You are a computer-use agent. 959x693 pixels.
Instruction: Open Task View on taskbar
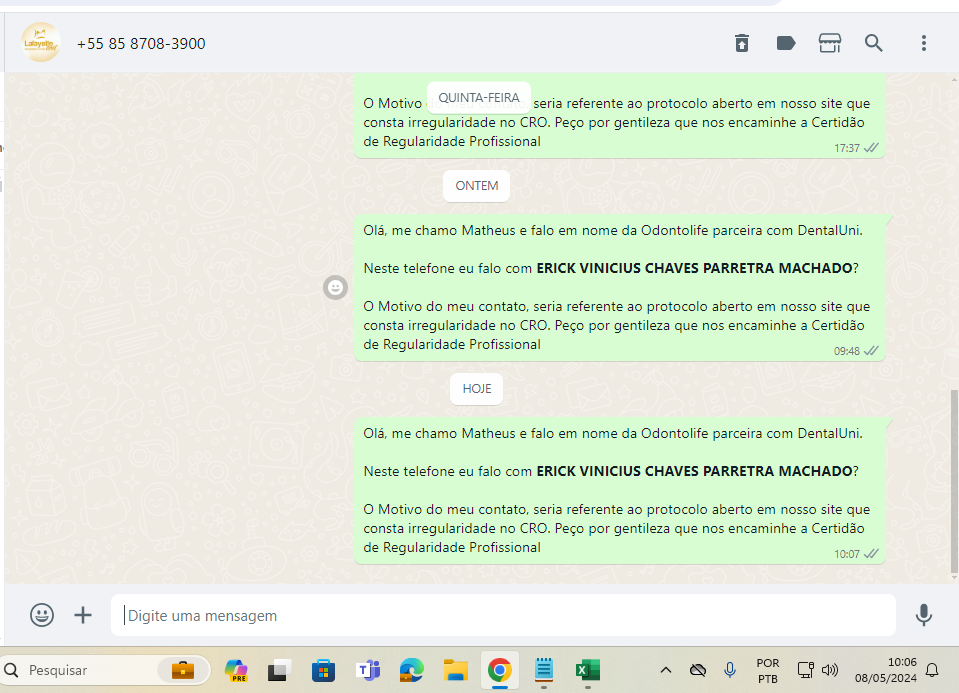click(280, 670)
